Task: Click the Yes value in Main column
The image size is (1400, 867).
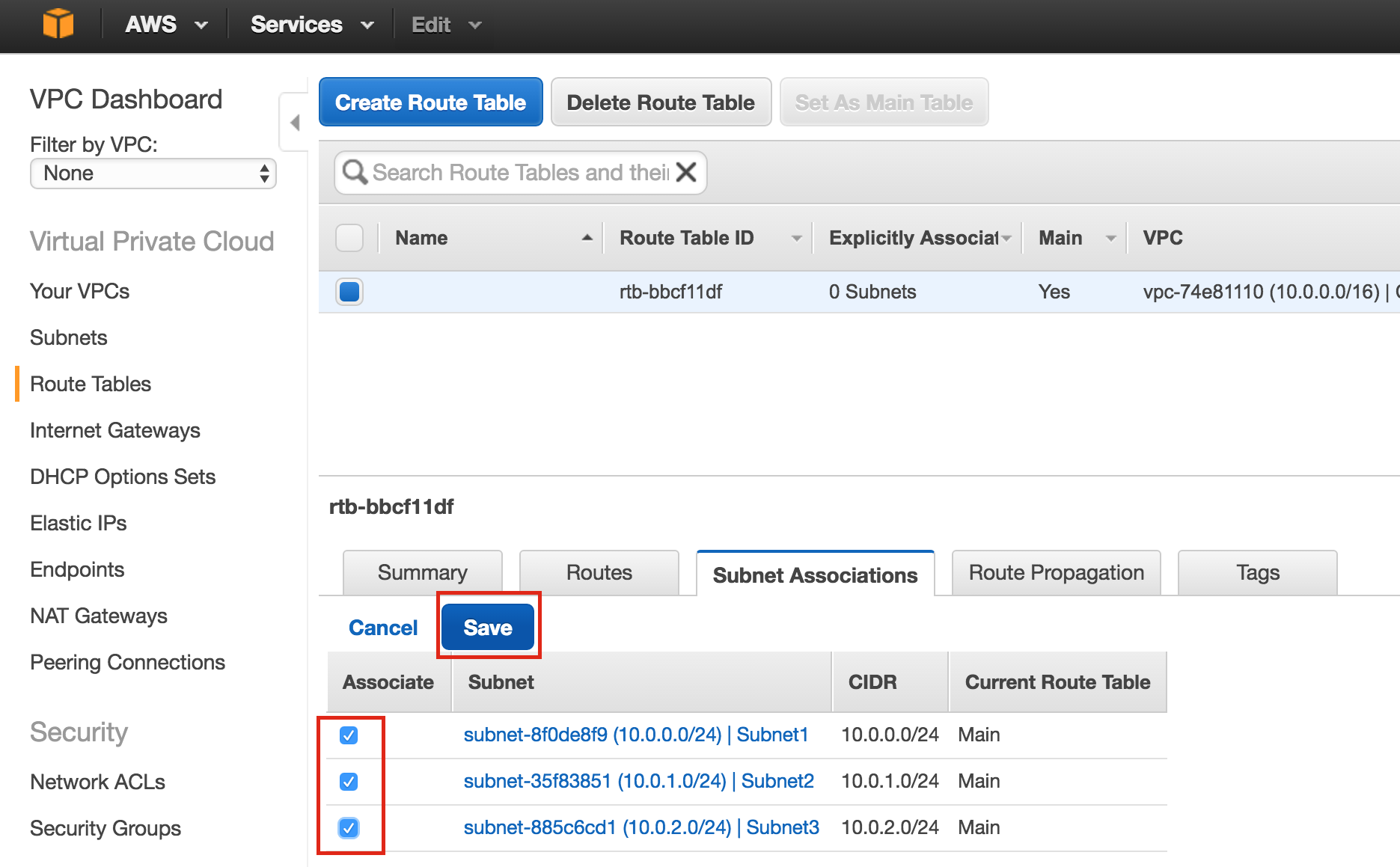Action: pos(1054,292)
